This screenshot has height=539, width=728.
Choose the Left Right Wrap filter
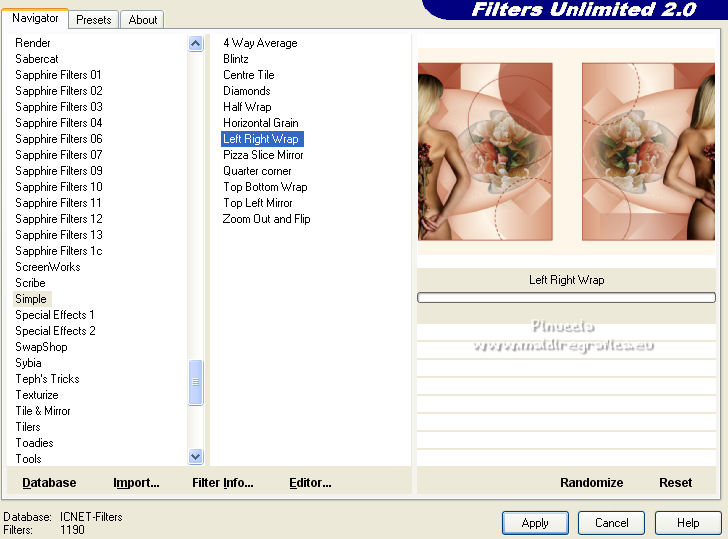pyautogui.click(x=262, y=139)
